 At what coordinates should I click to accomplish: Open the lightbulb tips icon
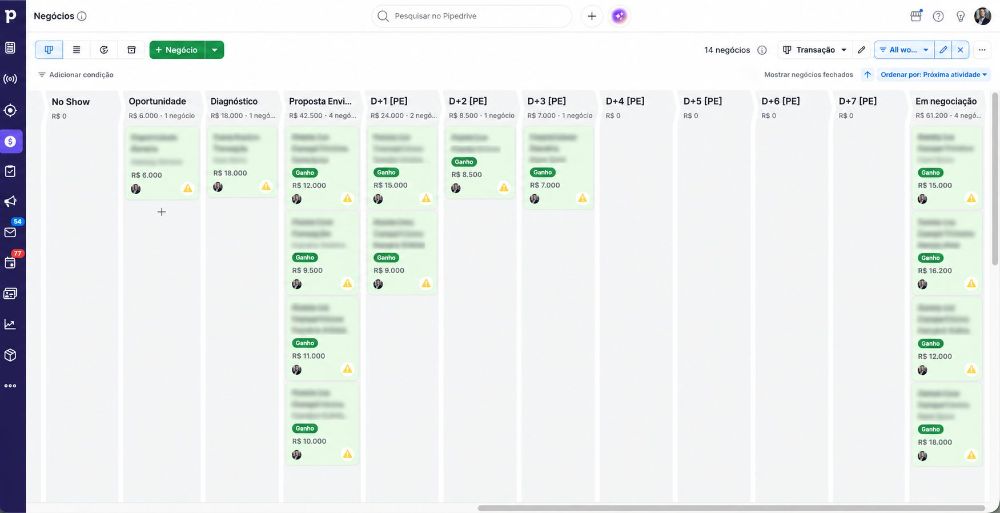tap(960, 17)
